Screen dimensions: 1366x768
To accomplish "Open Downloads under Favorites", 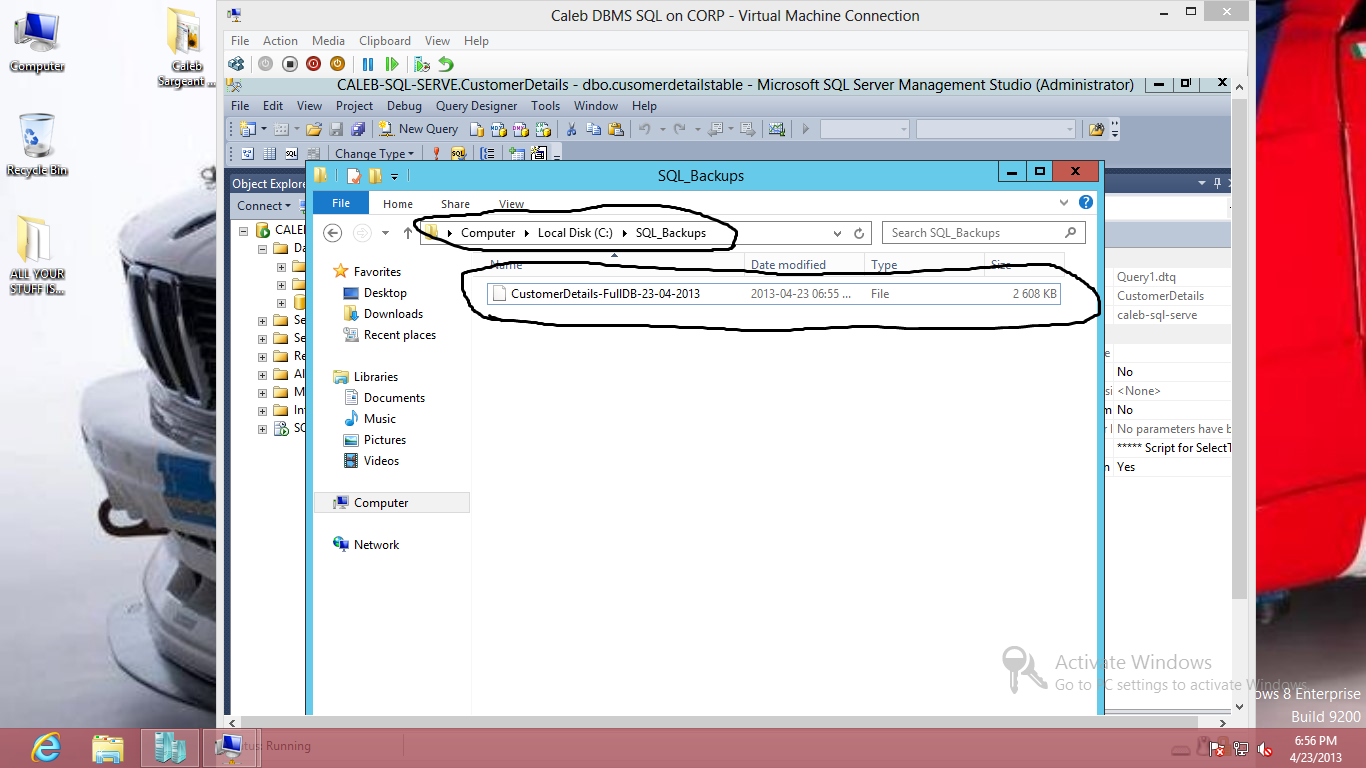I will pyautogui.click(x=383, y=314).
